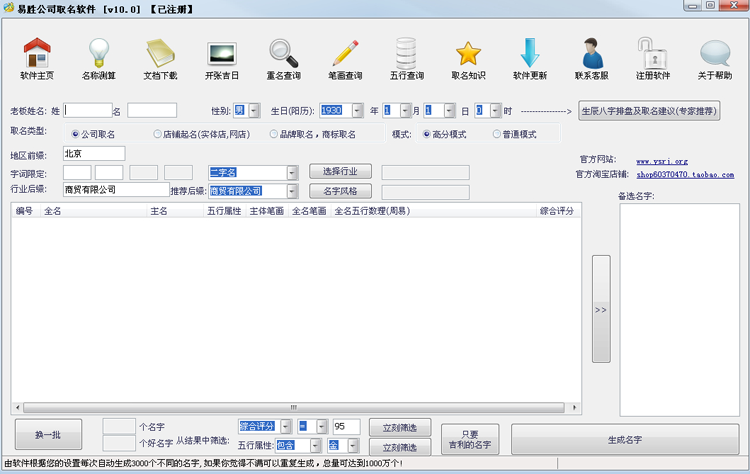Sort by the 五行属性 column header
The width and height of the screenshot is (750, 474).
(x=225, y=211)
